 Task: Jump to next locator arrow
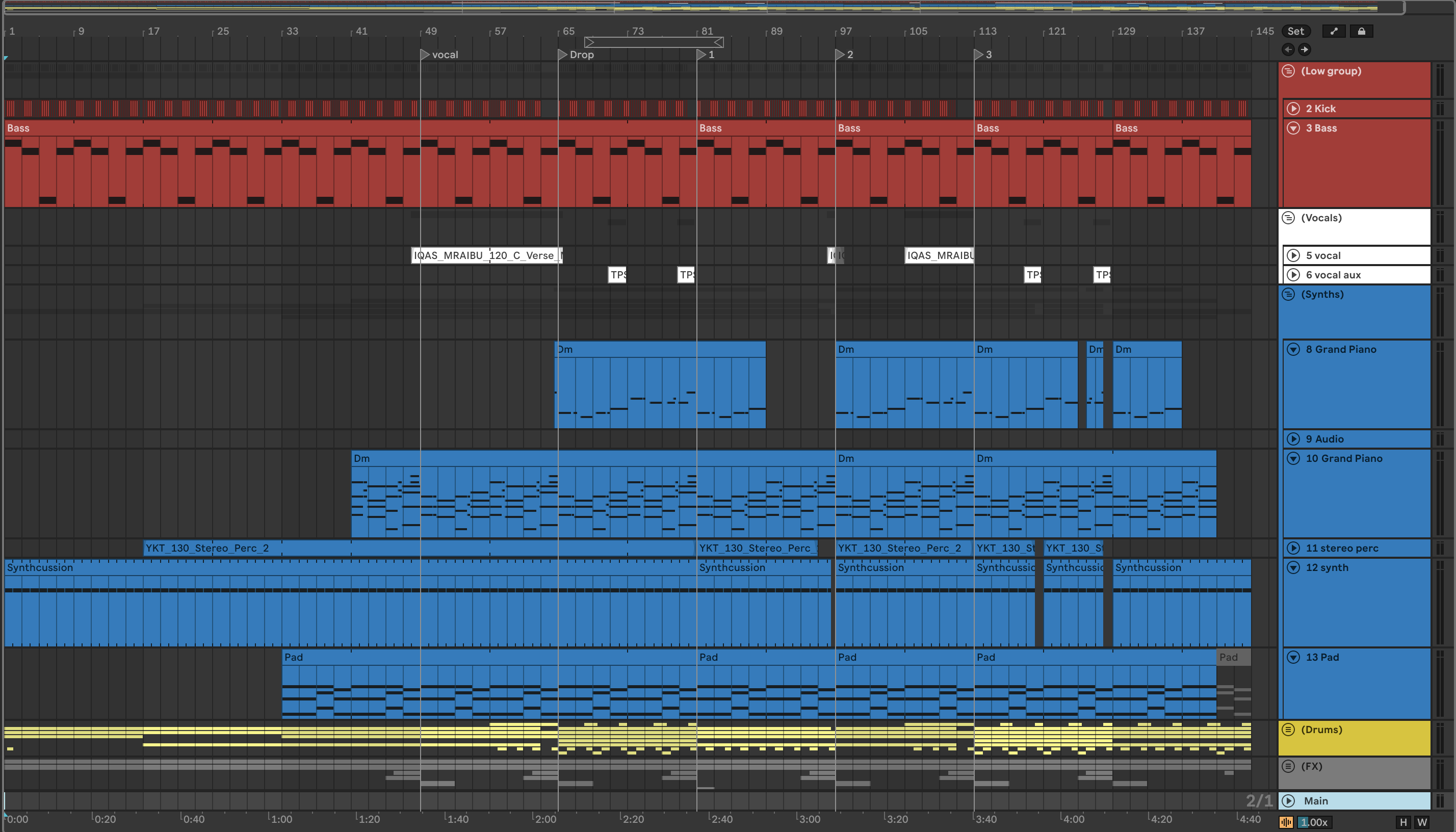click(x=1304, y=50)
